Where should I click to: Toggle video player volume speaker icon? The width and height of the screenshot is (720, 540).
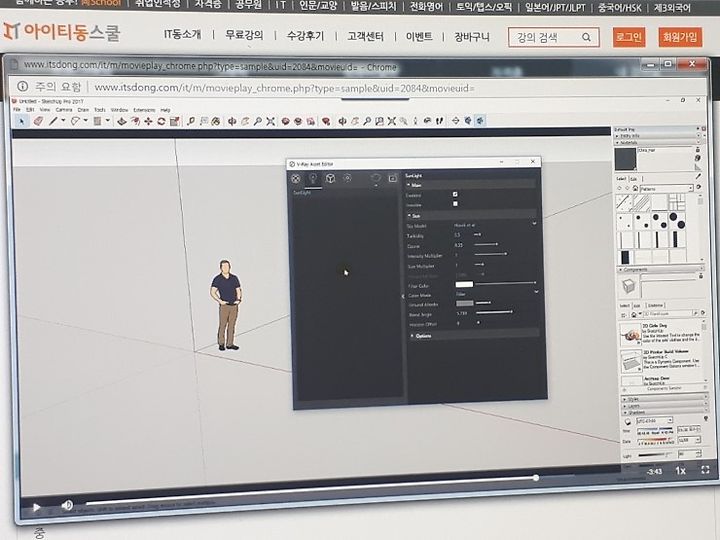tap(68, 505)
